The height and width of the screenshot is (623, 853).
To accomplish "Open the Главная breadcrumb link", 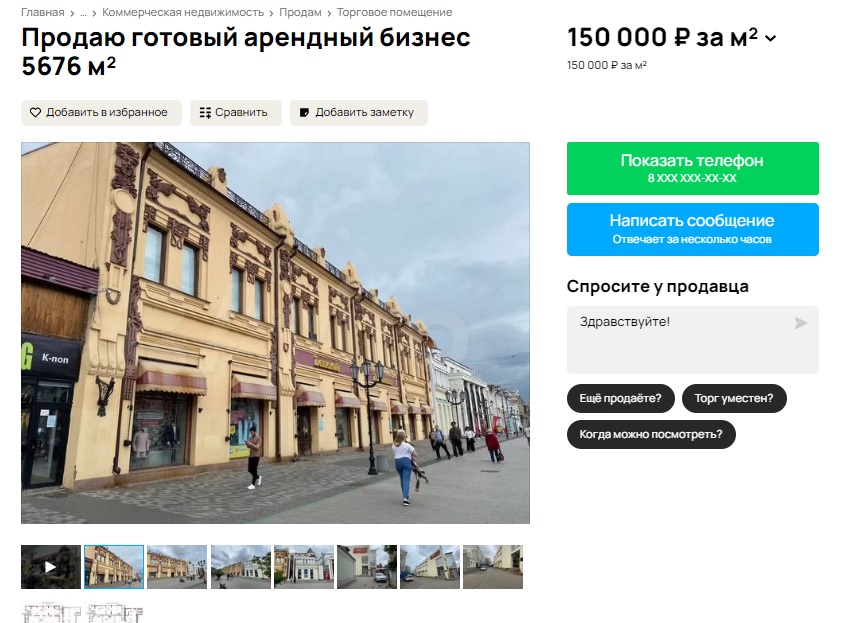I will coord(42,12).
